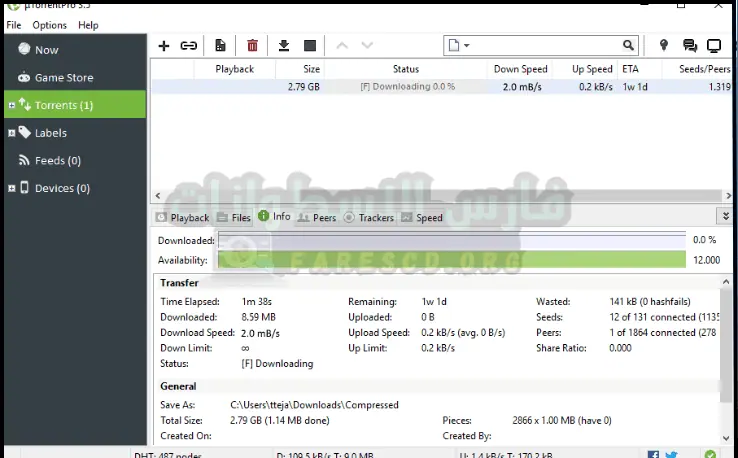Open the chat bubbles icon in toolbar
The width and height of the screenshot is (738, 458).
coord(689,46)
